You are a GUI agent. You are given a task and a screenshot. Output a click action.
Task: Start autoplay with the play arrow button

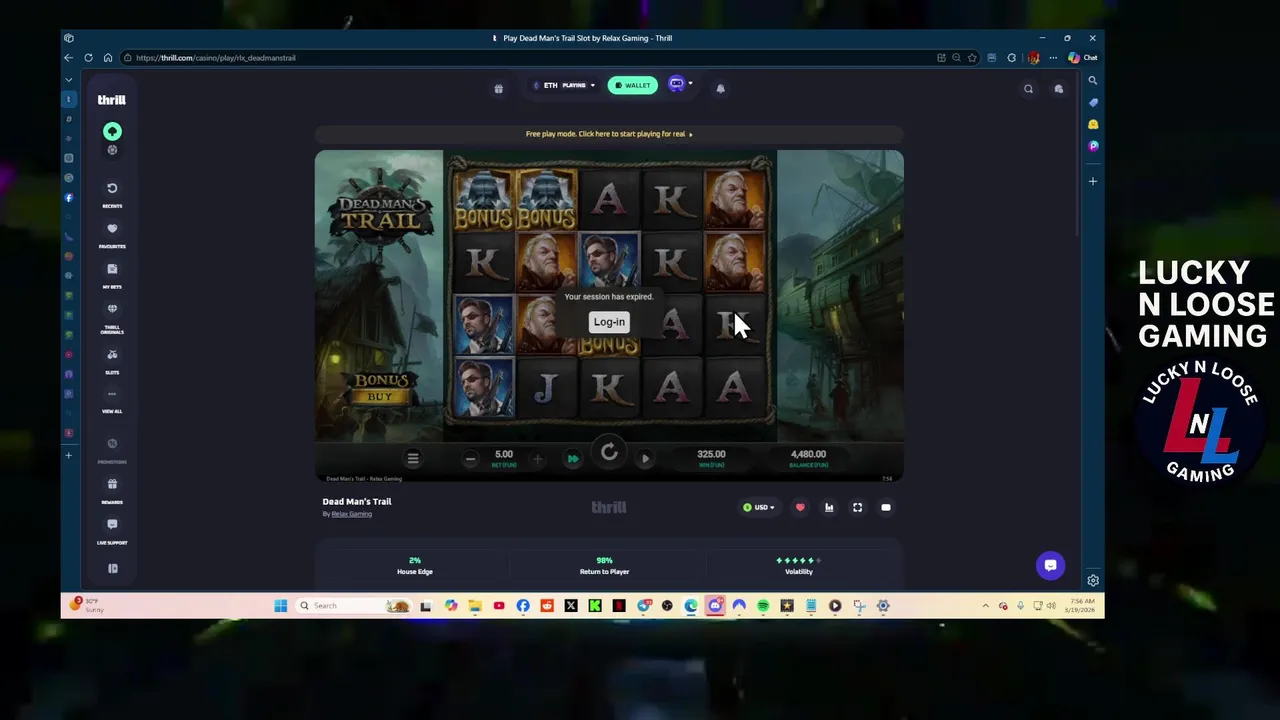(645, 459)
